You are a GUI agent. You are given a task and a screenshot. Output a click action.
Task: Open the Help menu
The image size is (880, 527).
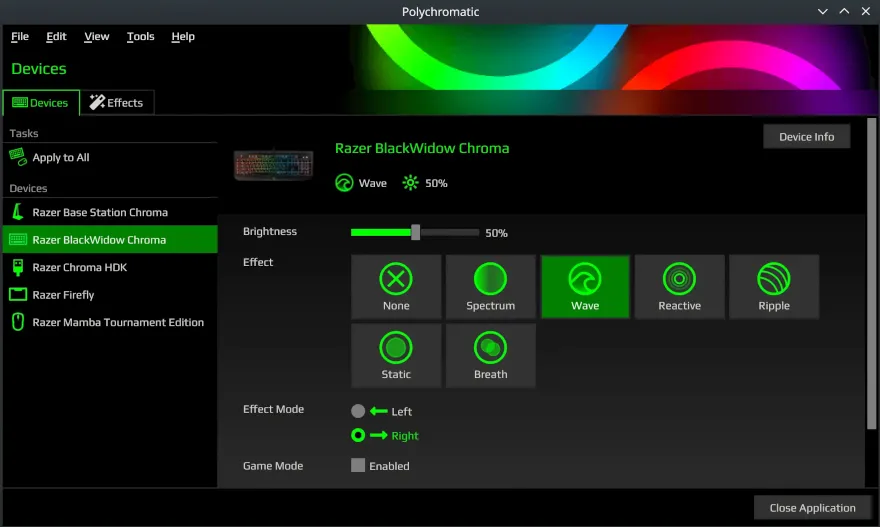pyautogui.click(x=183, y=36)
